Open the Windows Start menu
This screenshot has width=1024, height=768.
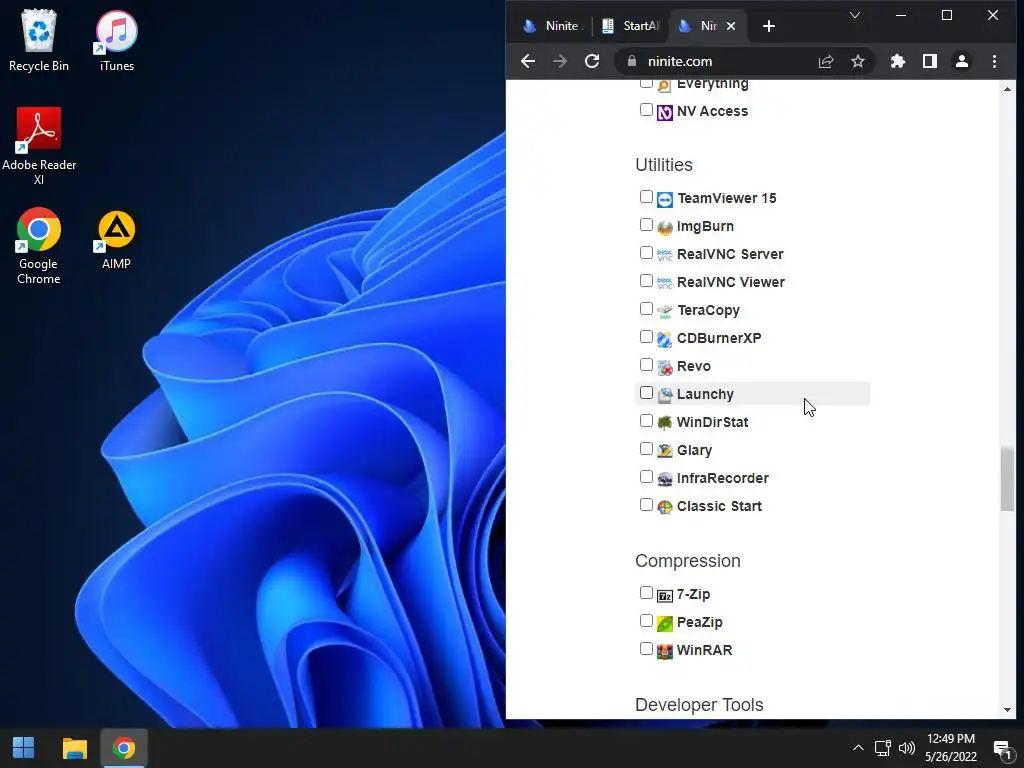[x=24, y=748]
